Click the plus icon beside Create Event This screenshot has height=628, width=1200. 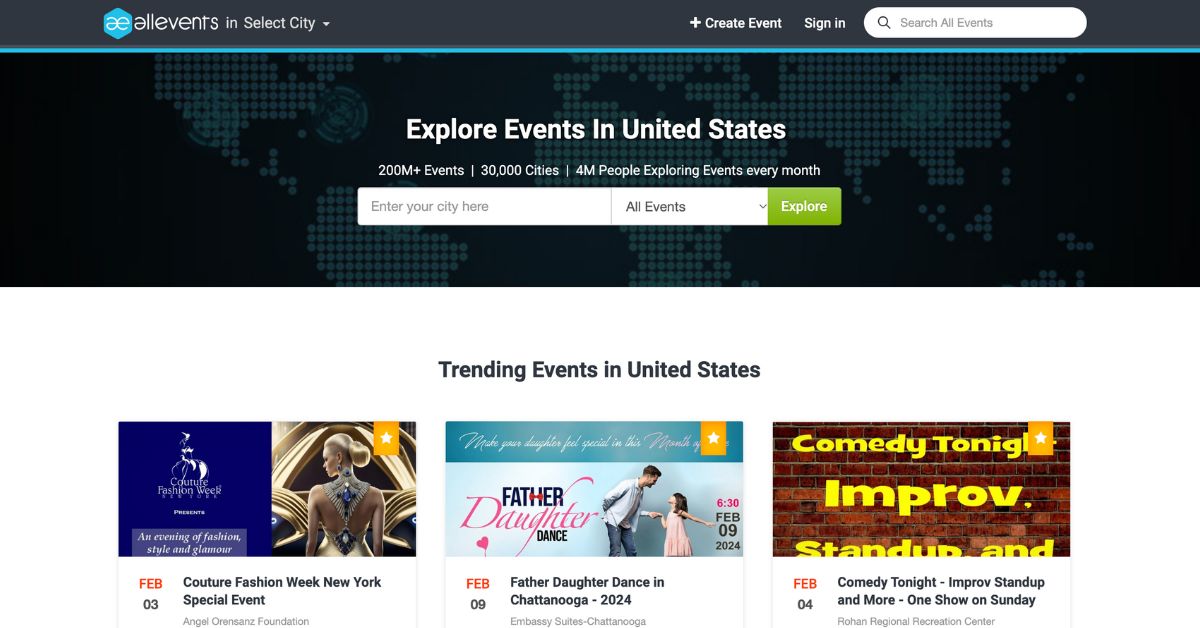pos(695,23)
